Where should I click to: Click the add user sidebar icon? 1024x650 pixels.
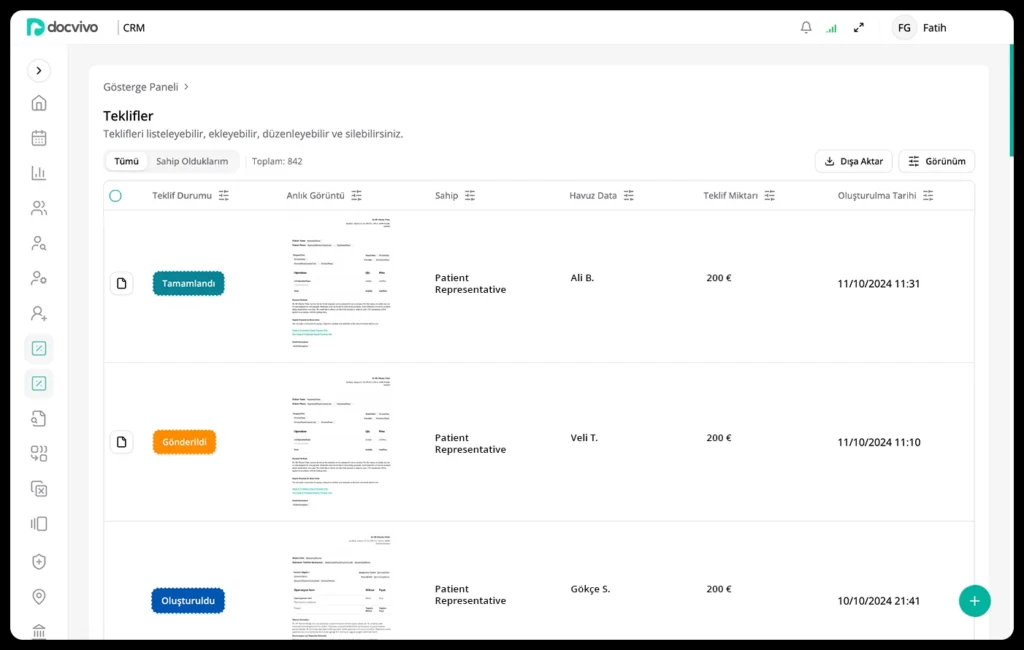(39, 313)
